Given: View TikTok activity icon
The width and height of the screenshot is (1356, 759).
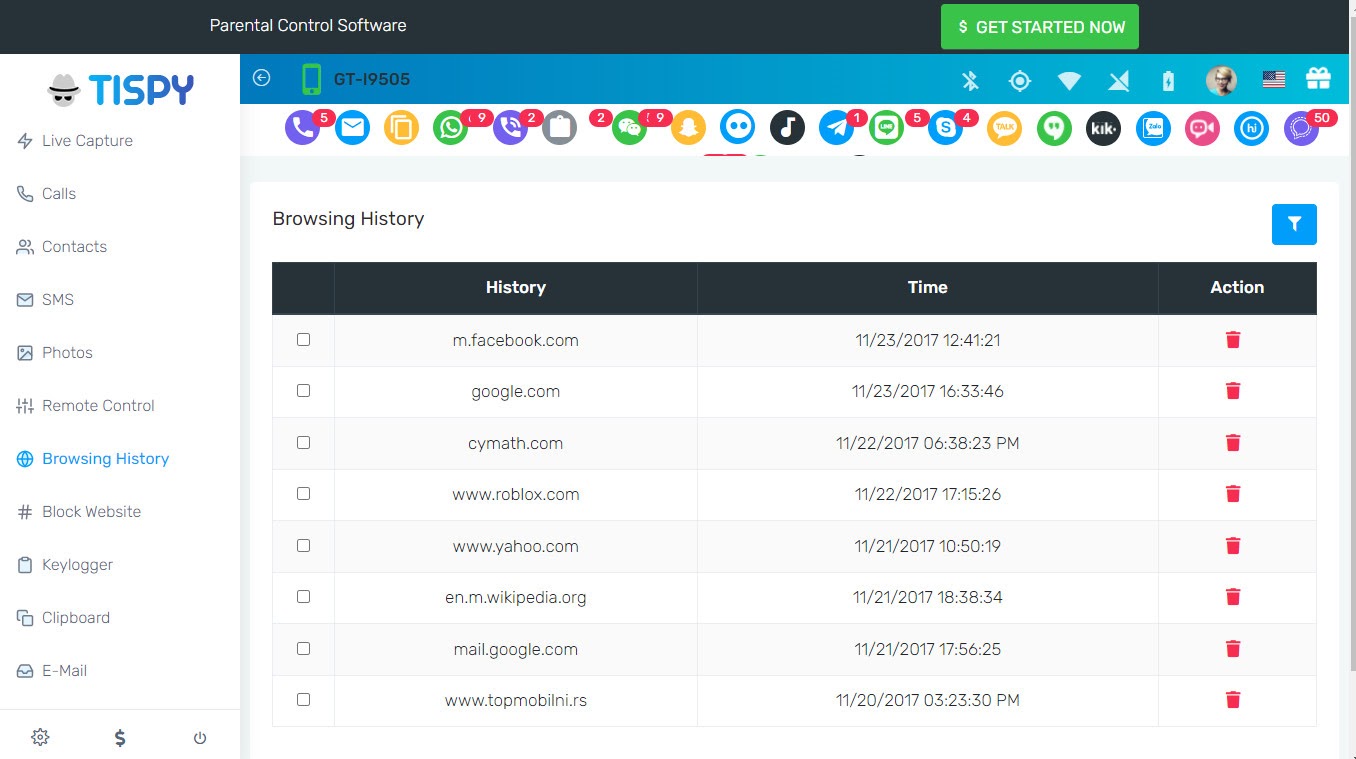Looking at the screenshot, I should pos(787,128).
